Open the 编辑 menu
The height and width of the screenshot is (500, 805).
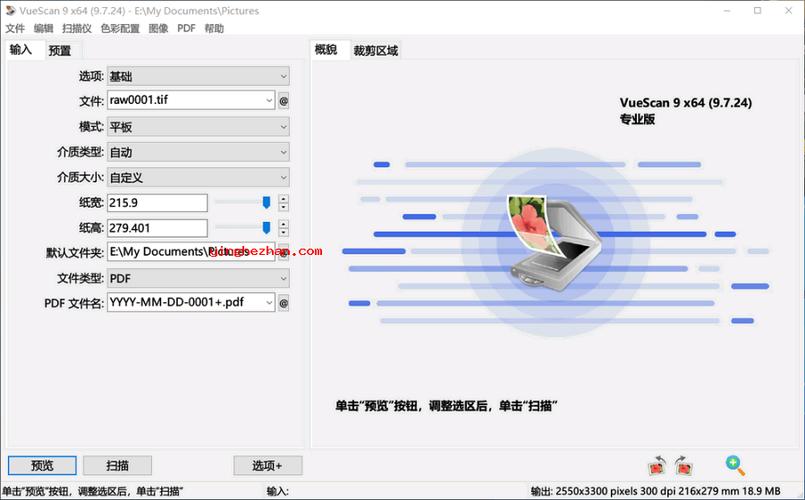(44, 28)
